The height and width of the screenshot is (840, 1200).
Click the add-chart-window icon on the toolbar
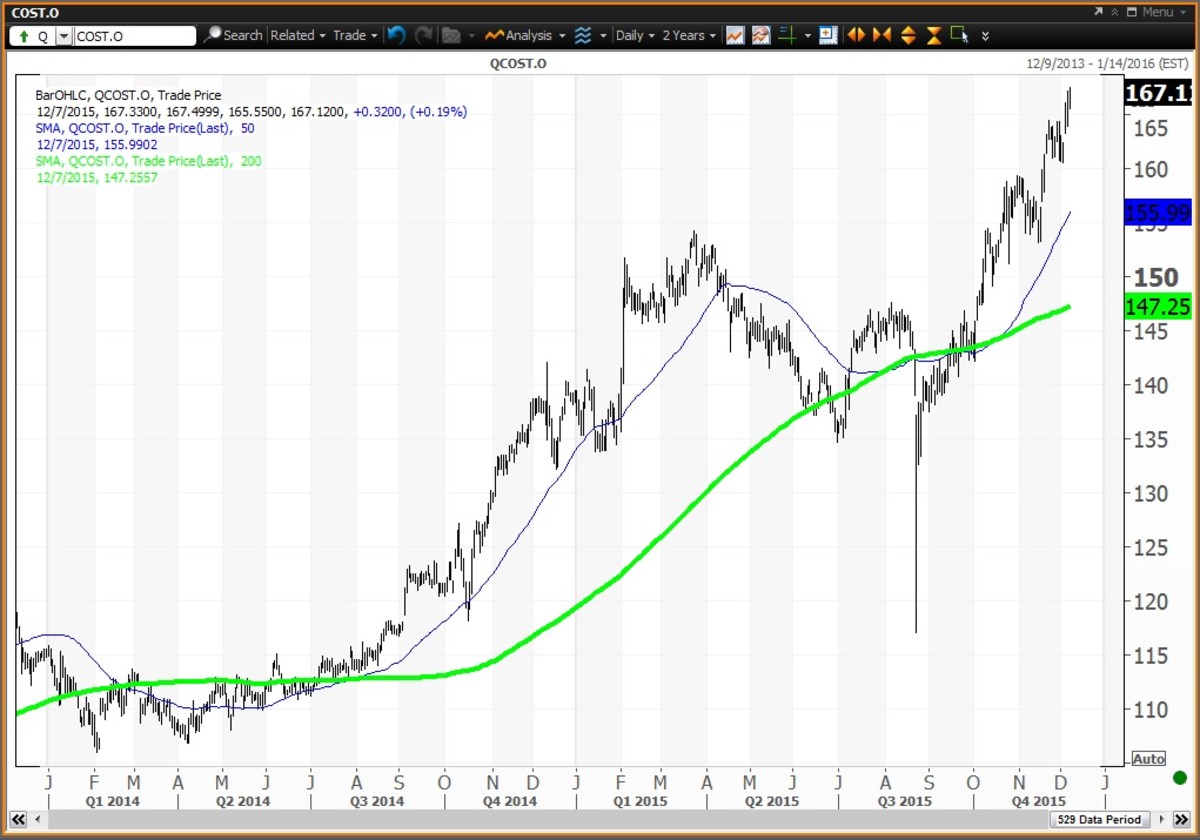pyautogui.click(x=828, y=35)
